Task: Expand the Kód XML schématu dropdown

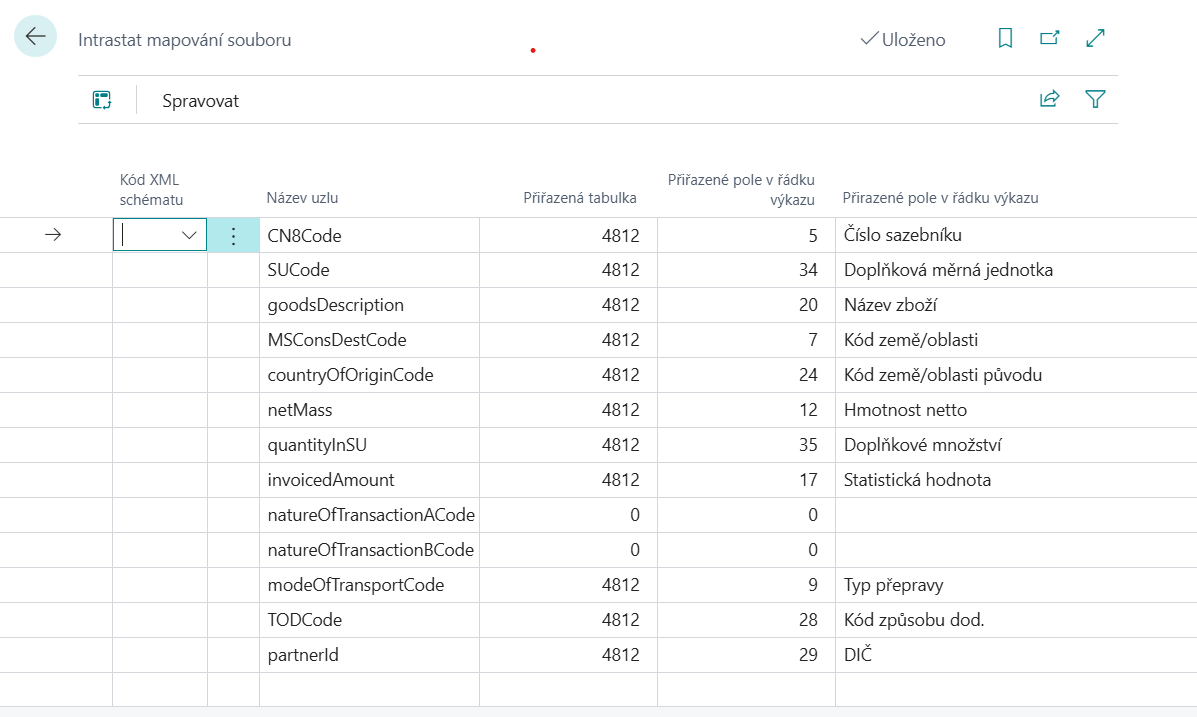Action: 188,236
